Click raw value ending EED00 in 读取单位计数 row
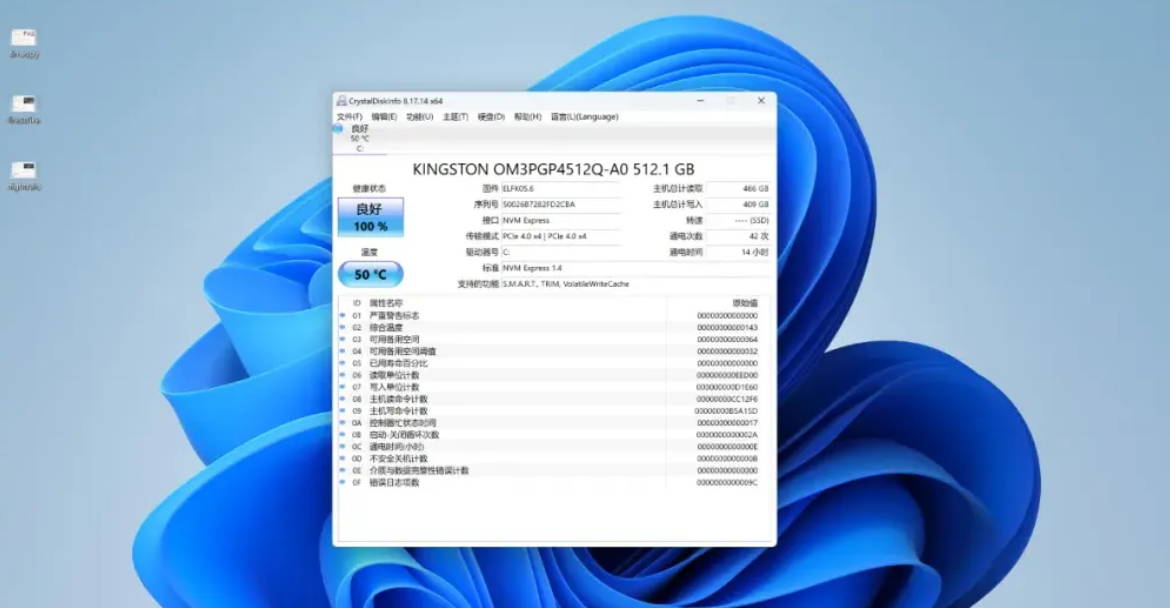The height and width of the screenshot is (608, 1170). (x=728, y=375)
